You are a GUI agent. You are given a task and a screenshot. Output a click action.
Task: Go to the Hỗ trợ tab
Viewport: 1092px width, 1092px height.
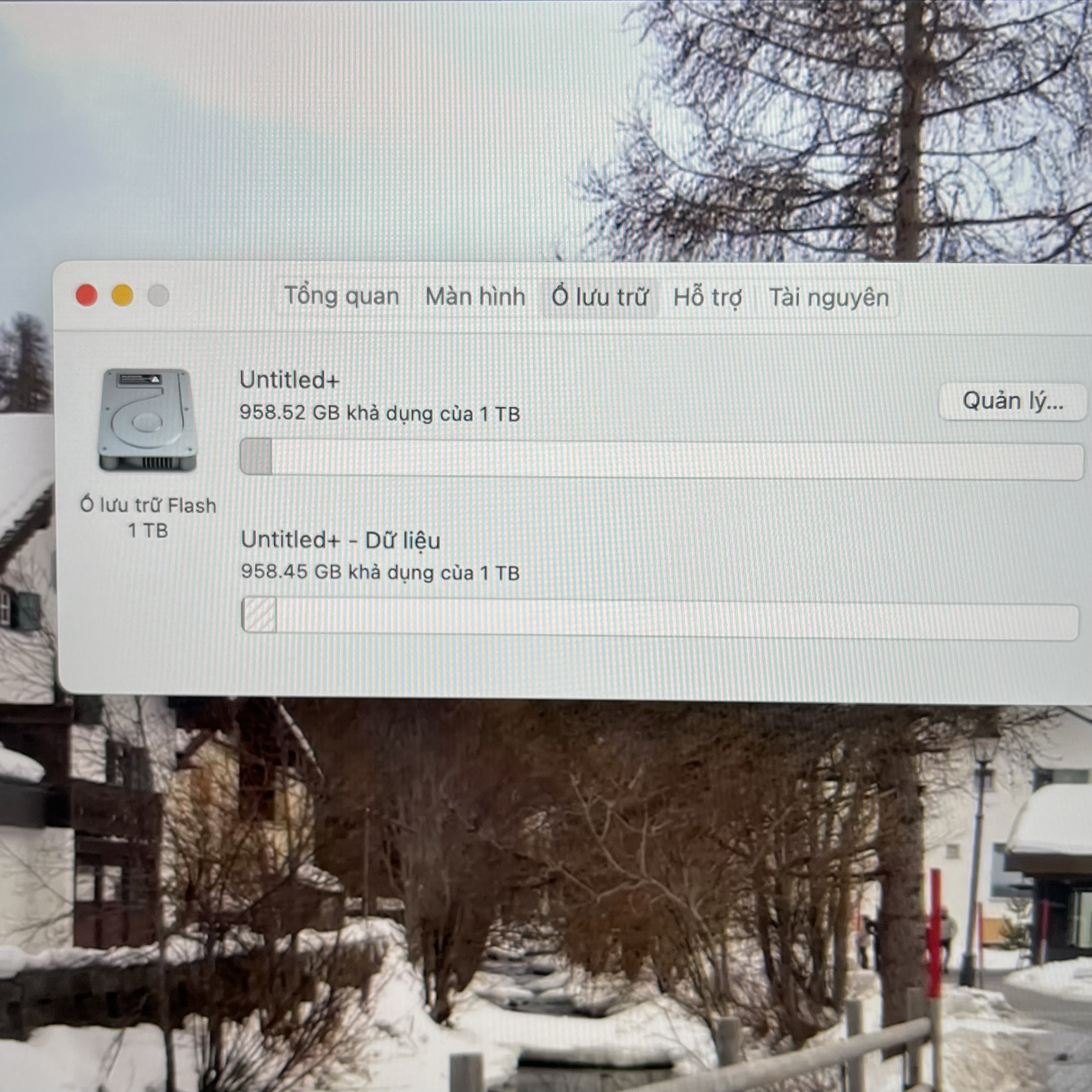click(708, 298)
